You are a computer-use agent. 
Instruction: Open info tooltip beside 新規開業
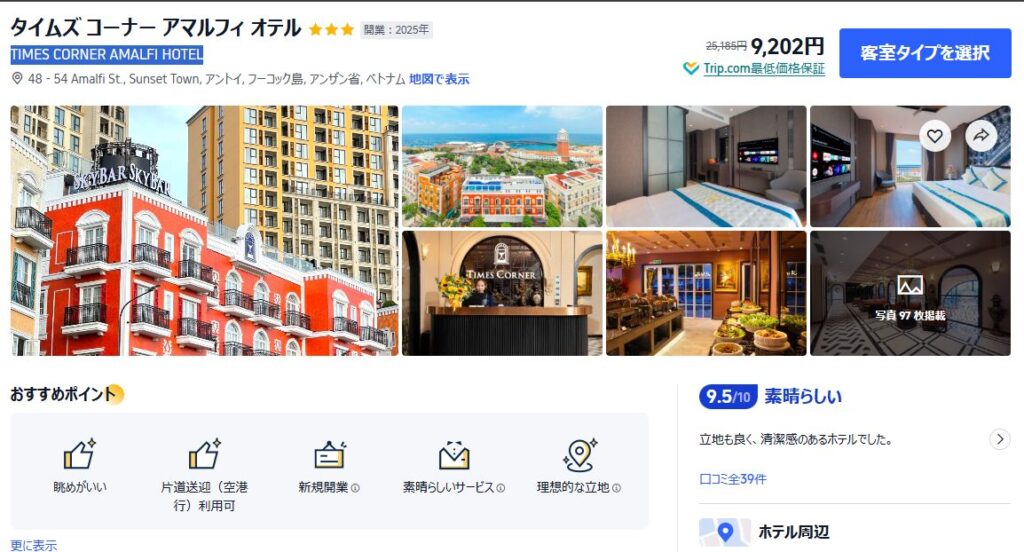[355, 488]
